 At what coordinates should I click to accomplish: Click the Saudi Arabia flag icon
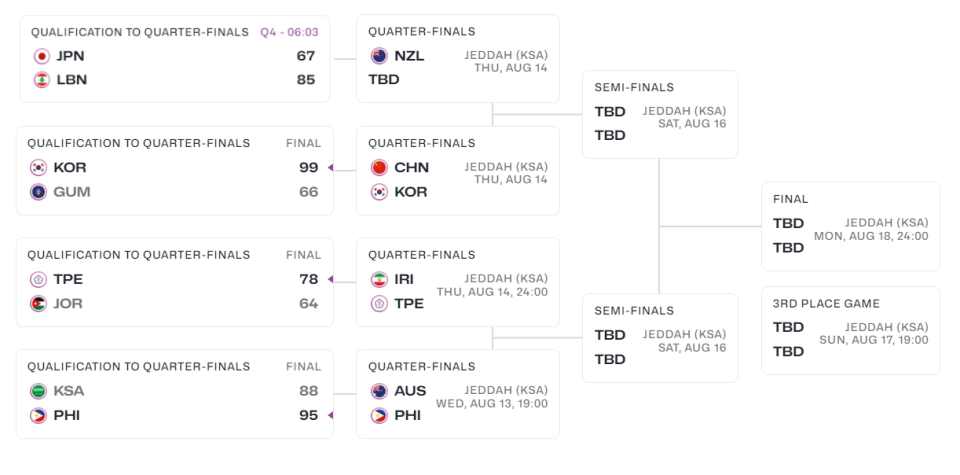tap(38, 392)
